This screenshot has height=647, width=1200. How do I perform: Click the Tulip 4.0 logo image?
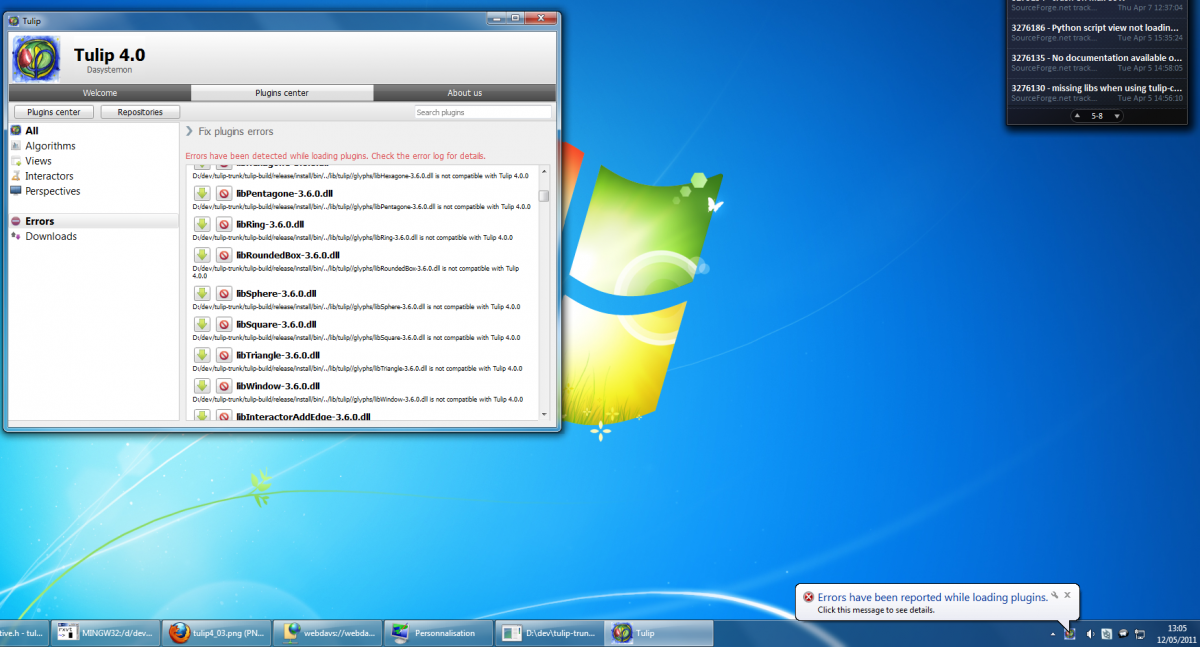coord(36,57)
